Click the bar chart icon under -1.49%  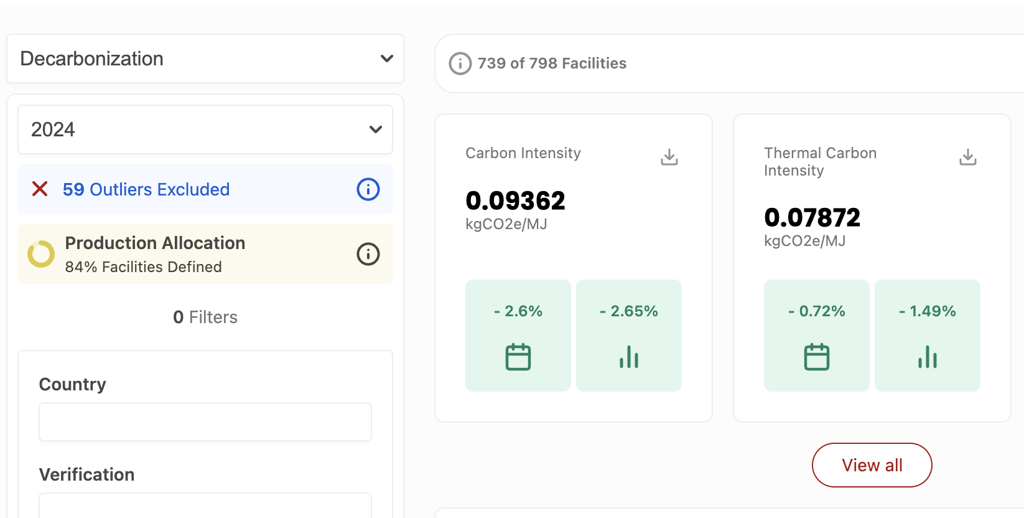(927, 357)
